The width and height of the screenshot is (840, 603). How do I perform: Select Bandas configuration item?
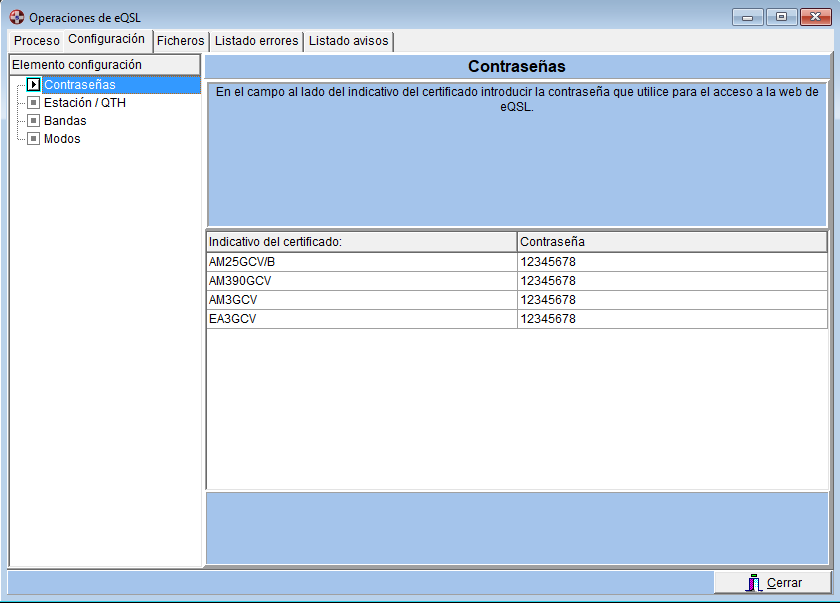click(65, 121)
